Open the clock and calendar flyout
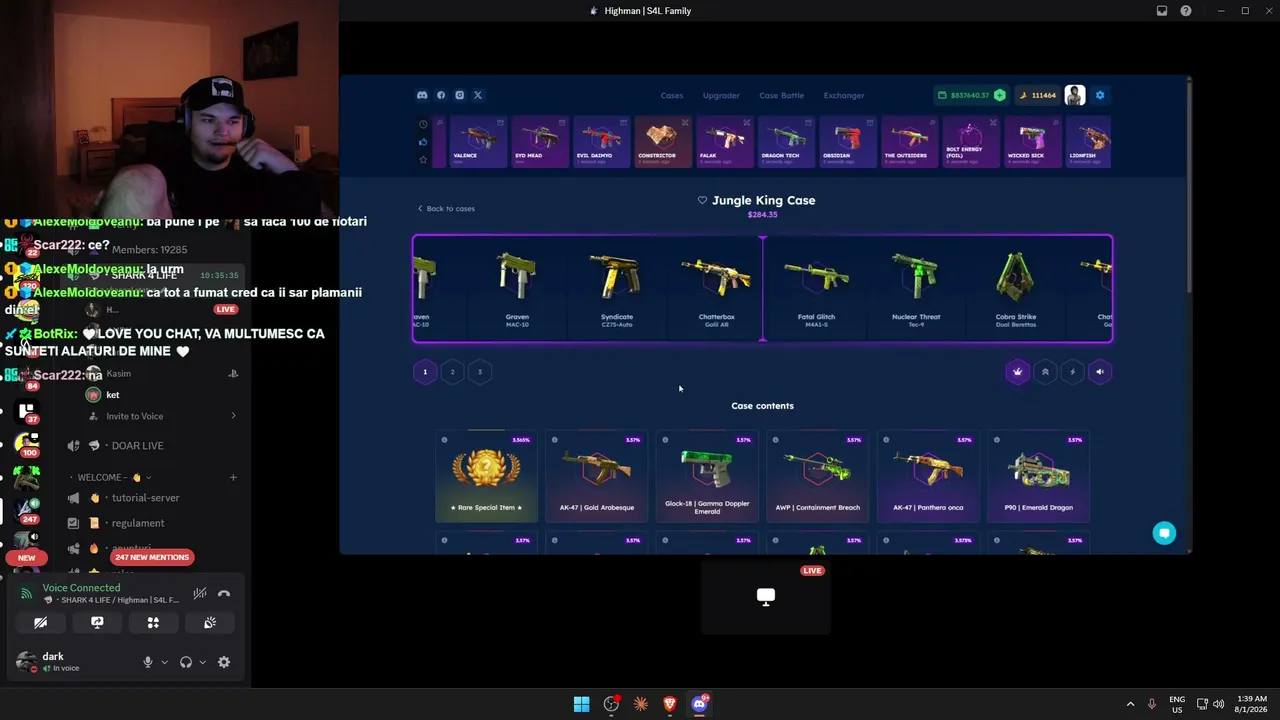1280x720 pixels. [1251, 704]
